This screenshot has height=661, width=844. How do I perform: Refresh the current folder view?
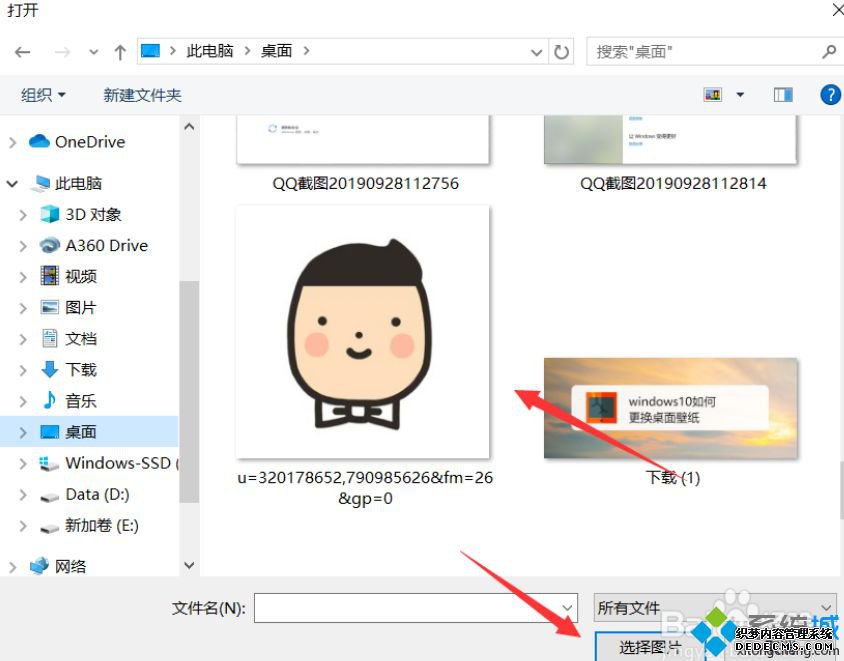(x=561, y=52)
